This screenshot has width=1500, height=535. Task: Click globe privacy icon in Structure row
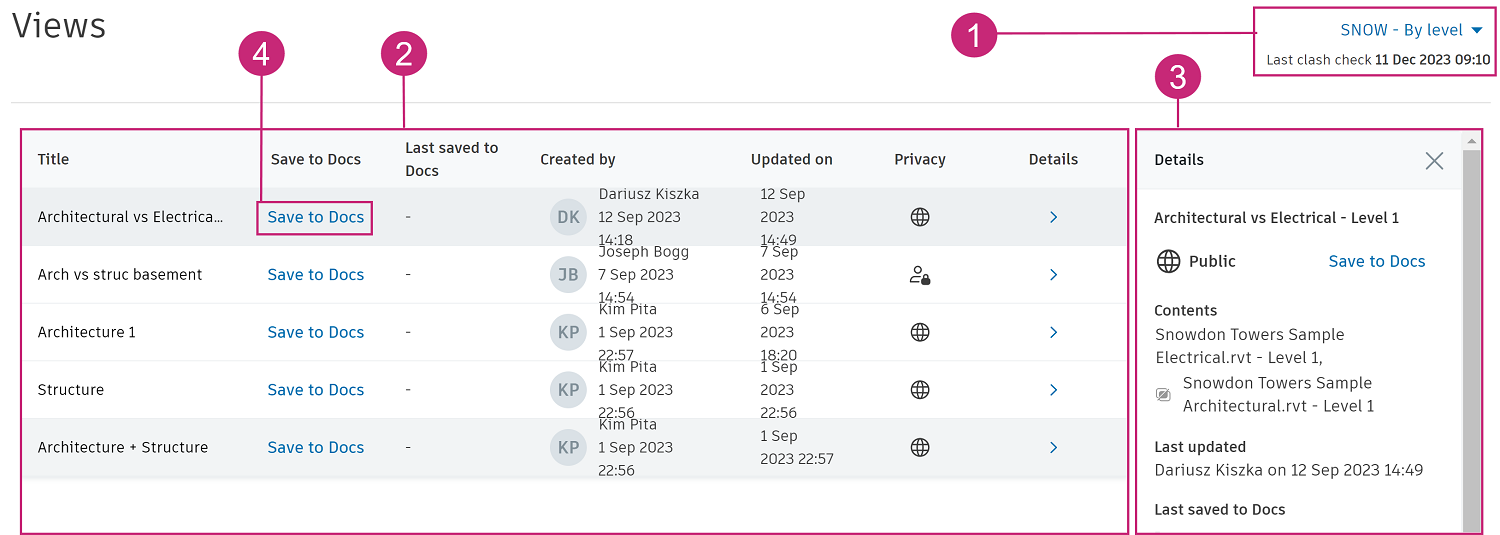(920, 390)
